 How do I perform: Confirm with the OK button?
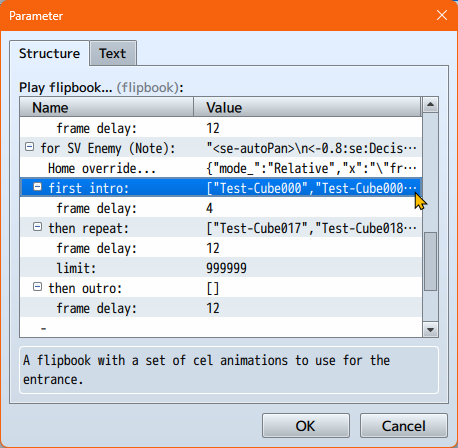[x=305, y=426]
